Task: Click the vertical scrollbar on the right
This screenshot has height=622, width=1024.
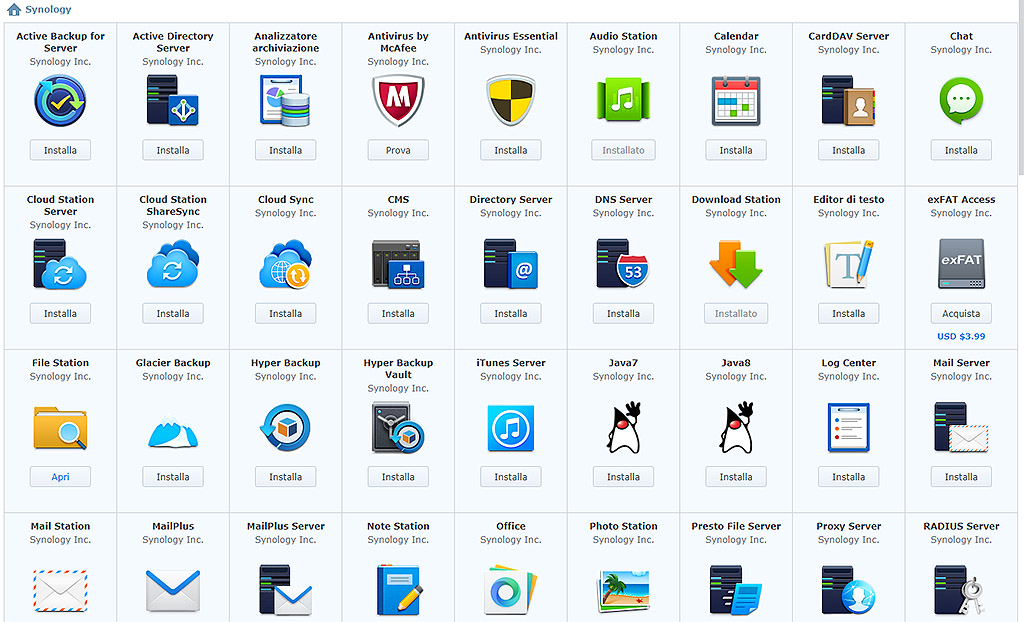Action: click(1019, 90)
